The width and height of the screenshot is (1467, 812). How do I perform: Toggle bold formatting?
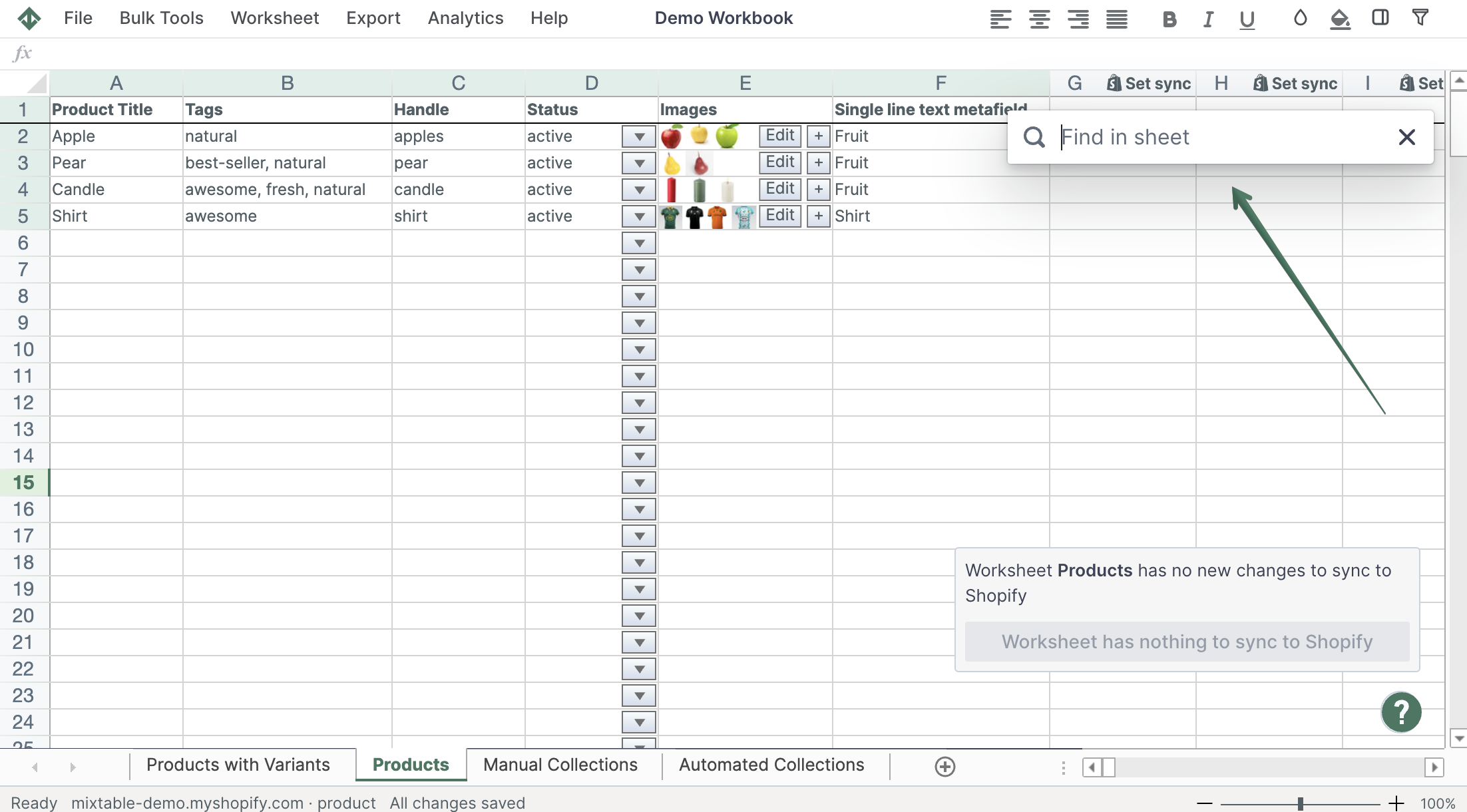click(x=1169, y=19)
